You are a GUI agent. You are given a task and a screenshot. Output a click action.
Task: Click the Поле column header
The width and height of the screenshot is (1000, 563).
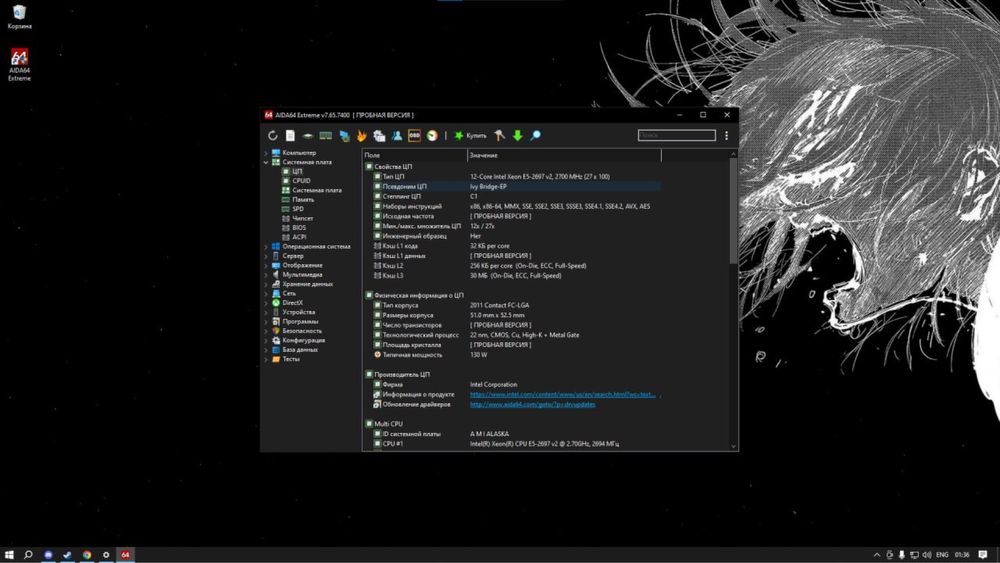click(x=415, y=155)
